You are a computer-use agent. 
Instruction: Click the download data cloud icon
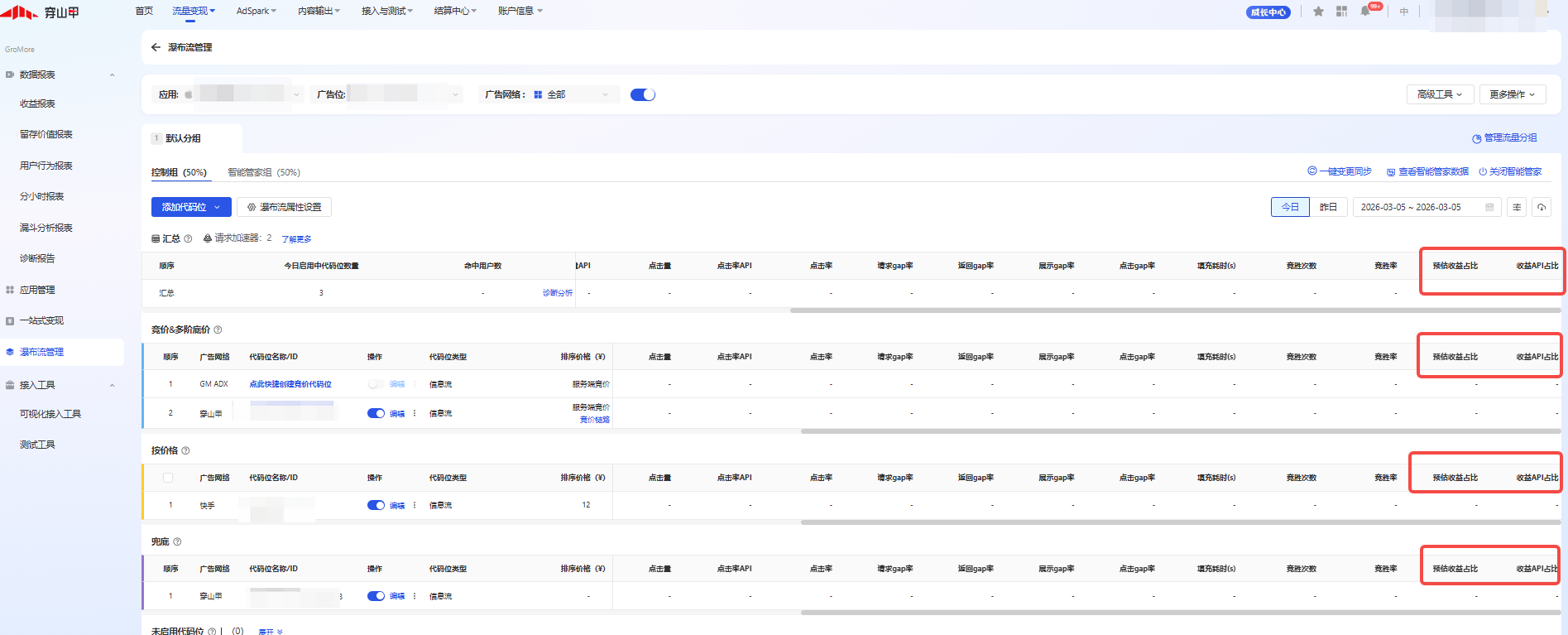[x=1541, y=207]
